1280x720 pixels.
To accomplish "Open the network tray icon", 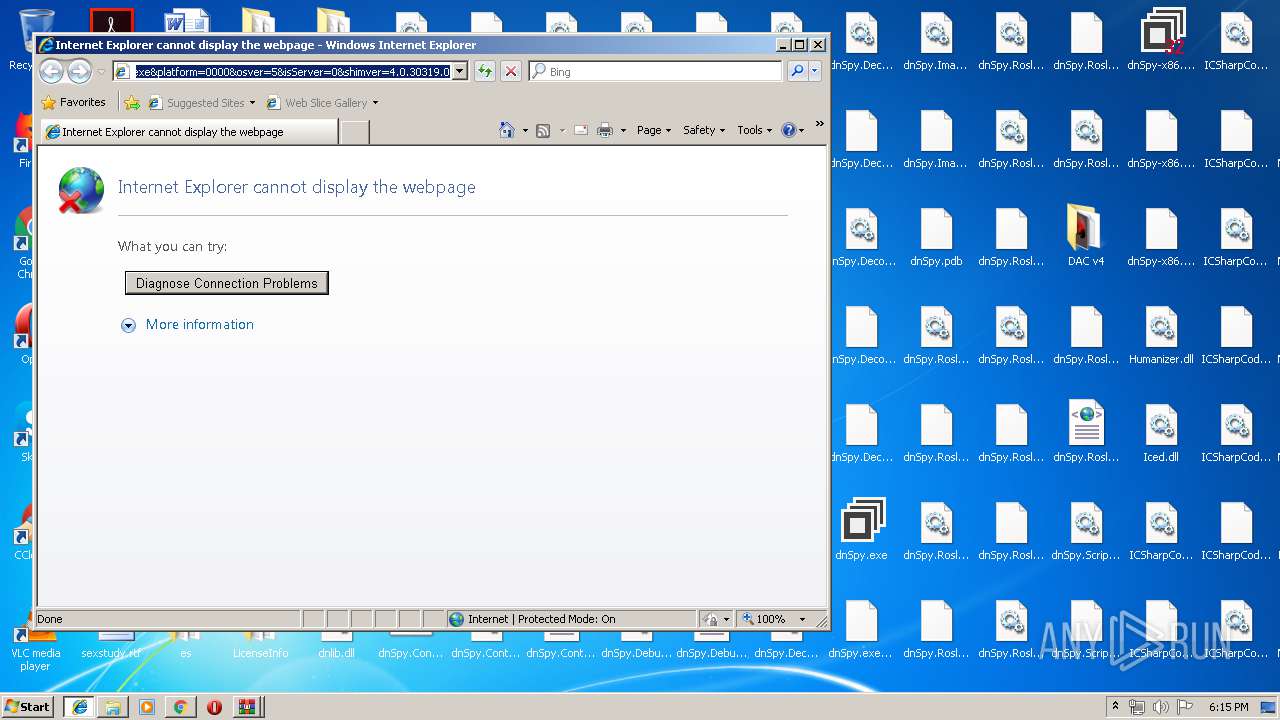I will click(x=1137, y=706).
